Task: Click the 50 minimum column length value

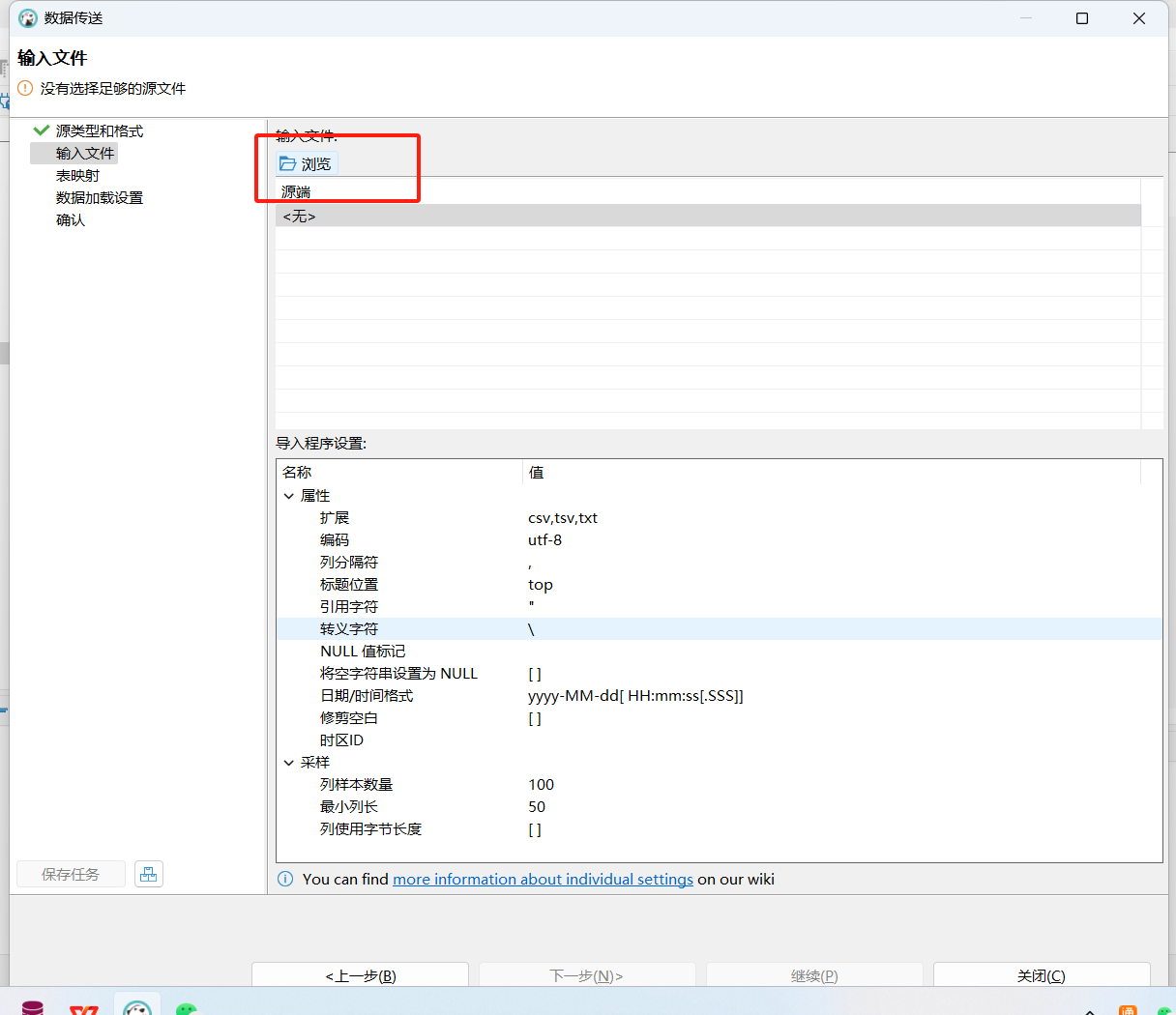Action: click(537, 807)
